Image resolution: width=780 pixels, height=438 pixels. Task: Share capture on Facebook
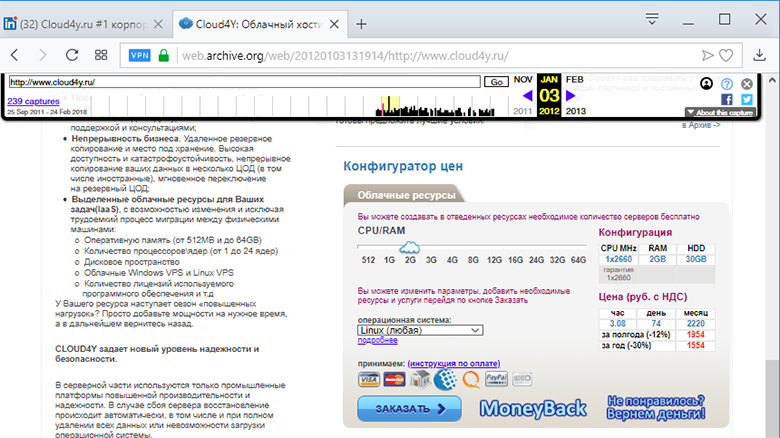pos(727,100)
